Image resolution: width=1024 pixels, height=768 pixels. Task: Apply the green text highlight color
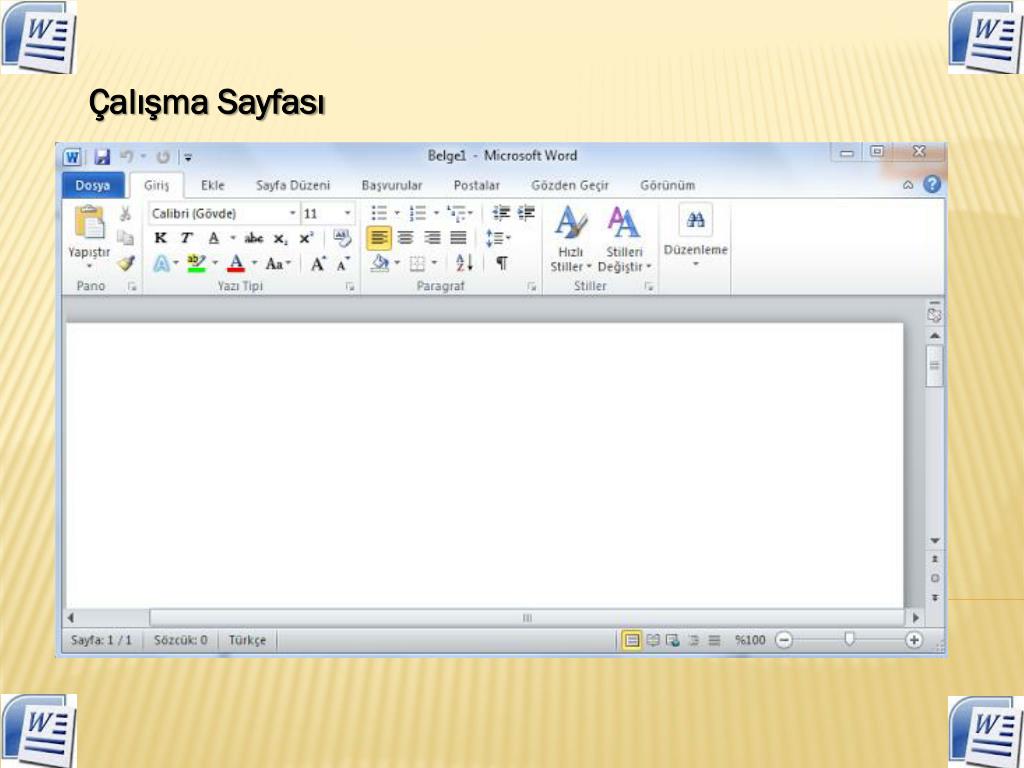(196, 264)
